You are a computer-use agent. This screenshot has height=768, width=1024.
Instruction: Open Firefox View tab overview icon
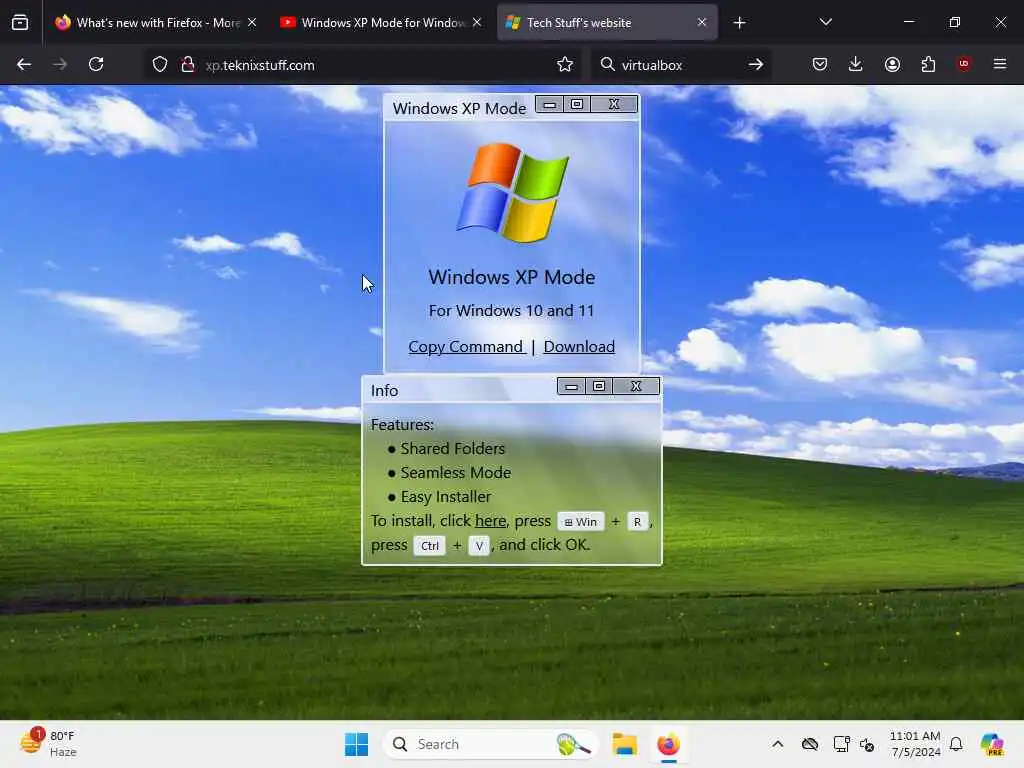pyautogui.click(x=20, y=23)
